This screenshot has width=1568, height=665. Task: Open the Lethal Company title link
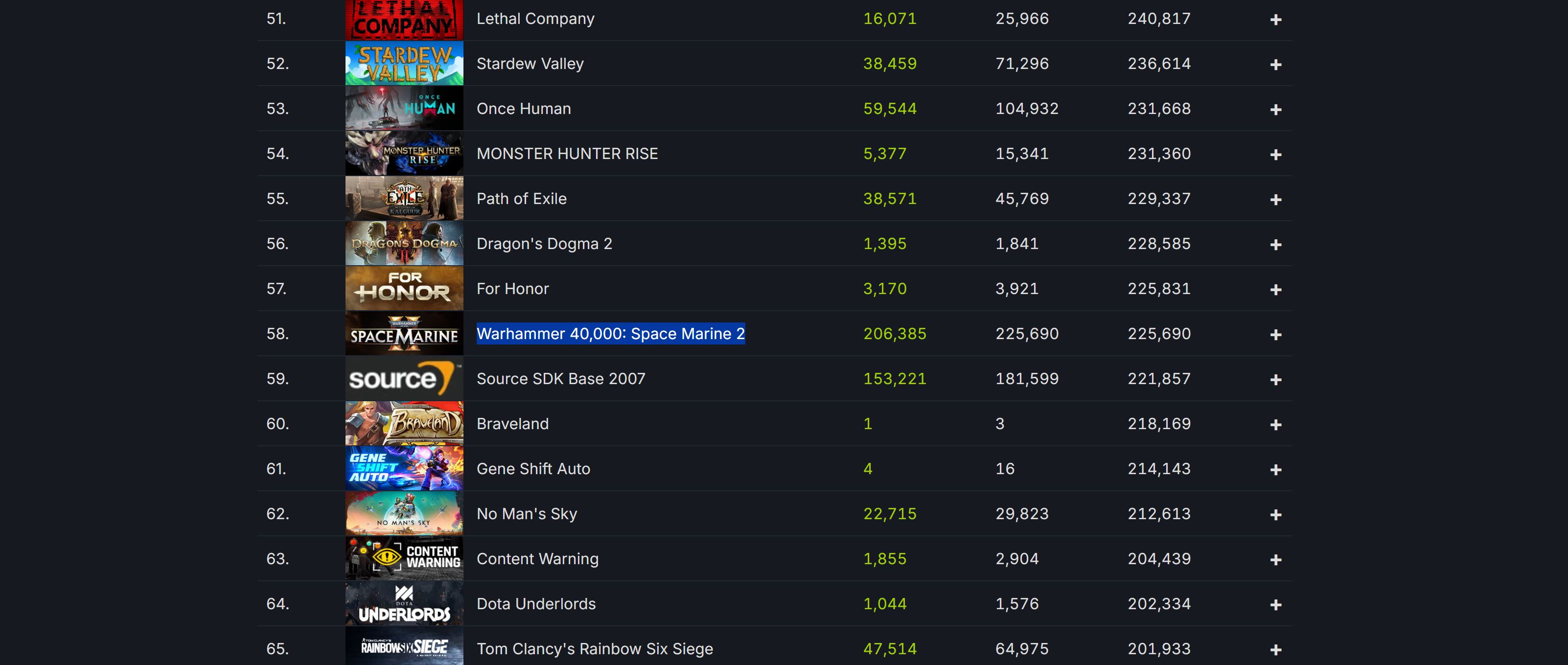(x=536, y=19)
